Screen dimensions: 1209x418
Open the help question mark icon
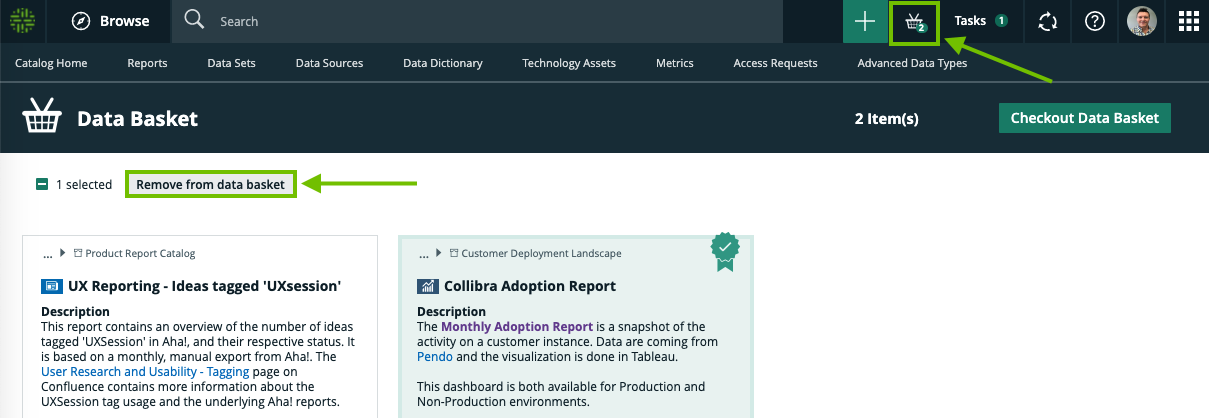pyautogui.click(x=1095, y=21)
